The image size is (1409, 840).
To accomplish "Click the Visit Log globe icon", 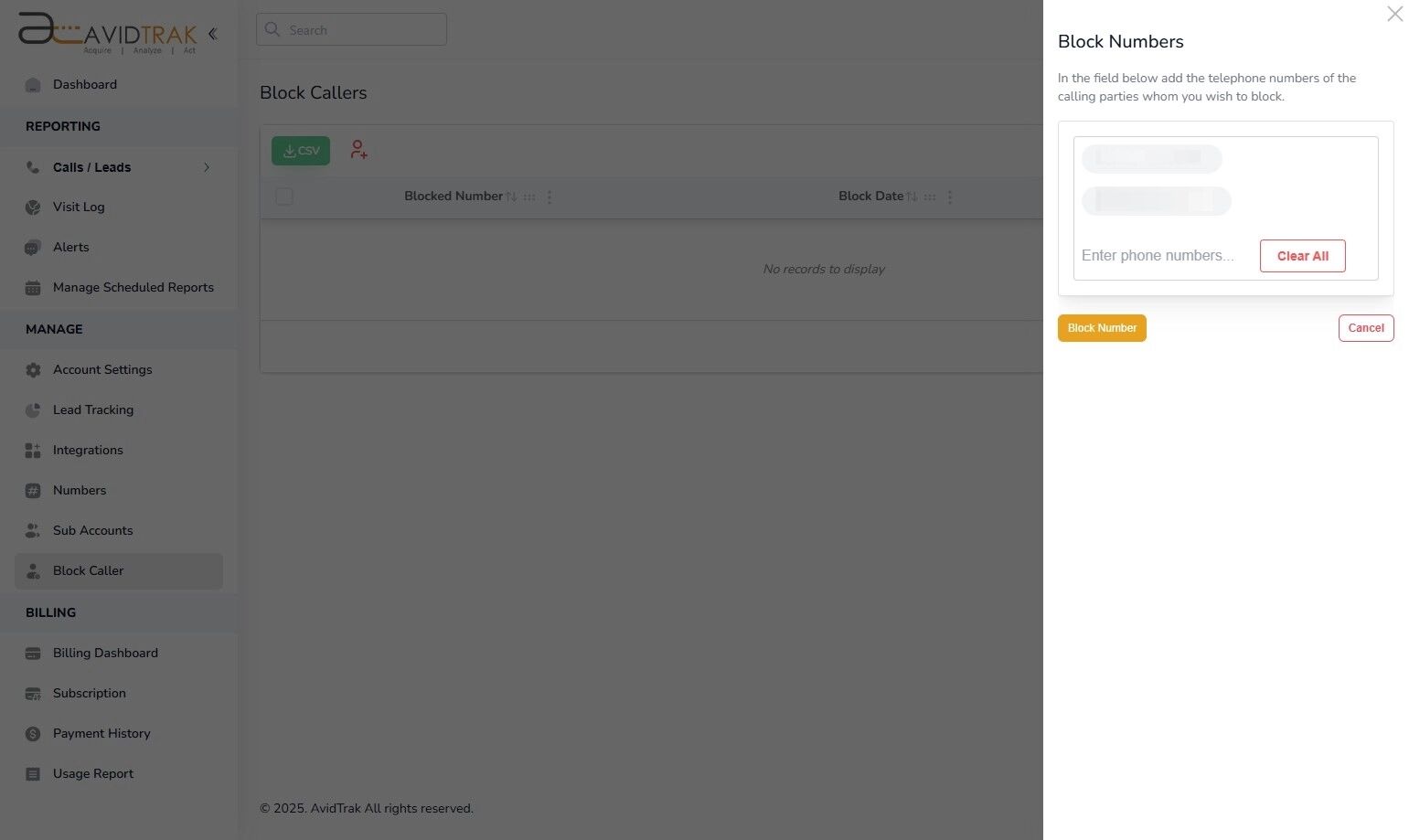I will [33, 207].
